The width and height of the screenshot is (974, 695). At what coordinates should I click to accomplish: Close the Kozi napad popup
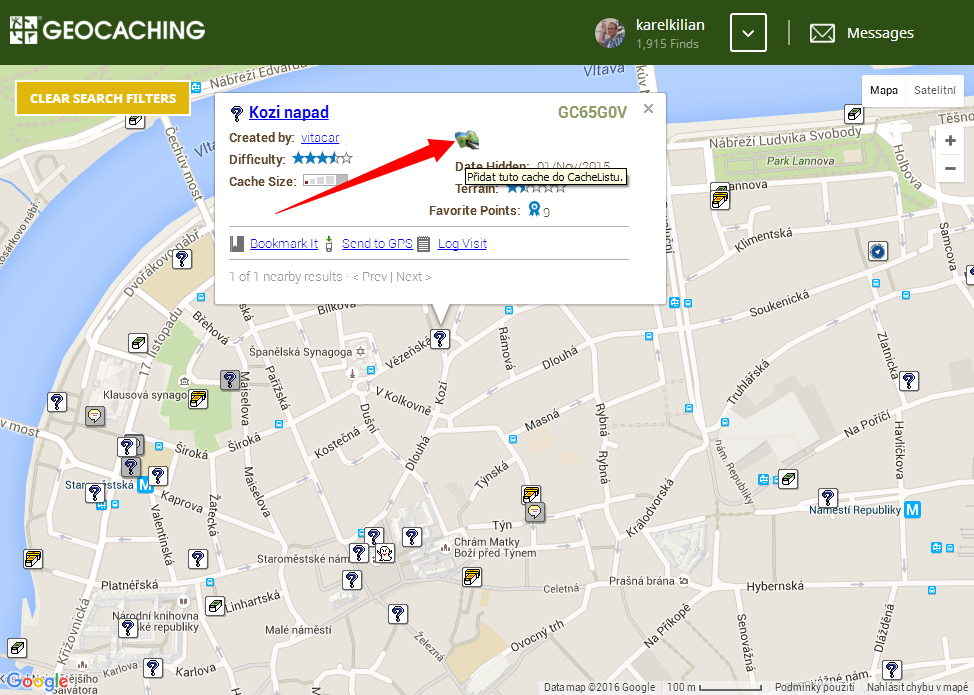pyautogui.click(x=649, y=109)
